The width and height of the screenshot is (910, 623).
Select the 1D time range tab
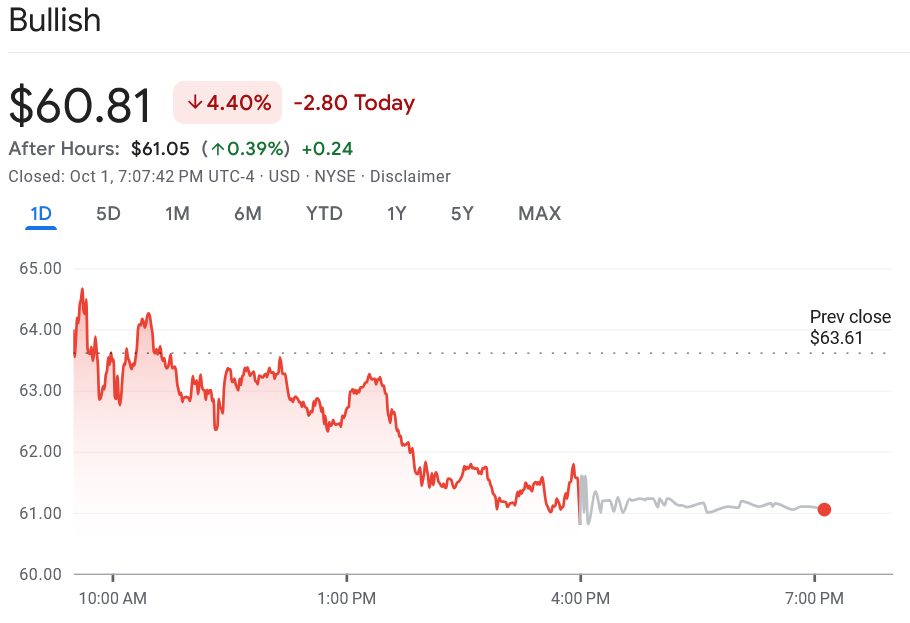[x=41, y=213]
